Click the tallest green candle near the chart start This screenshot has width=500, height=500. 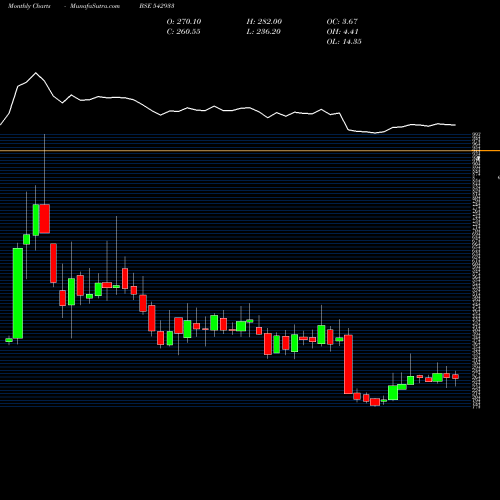click(18, 293)
